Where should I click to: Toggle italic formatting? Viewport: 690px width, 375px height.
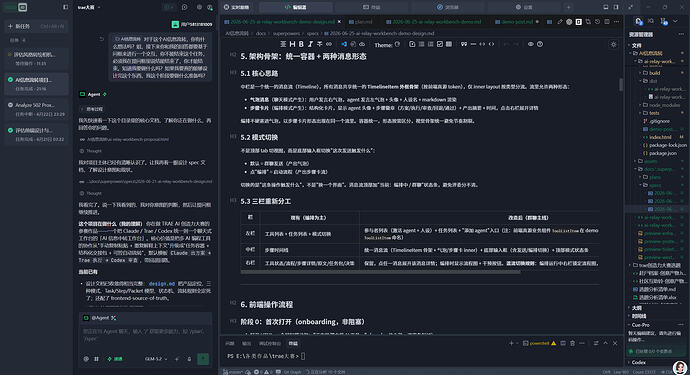pyautogui.click(x=310, y=44)
